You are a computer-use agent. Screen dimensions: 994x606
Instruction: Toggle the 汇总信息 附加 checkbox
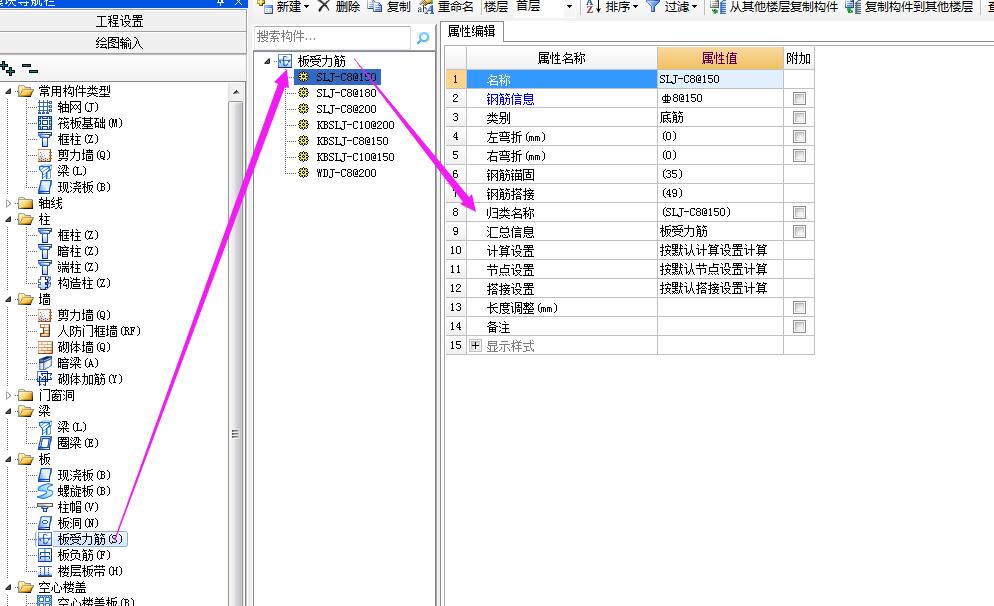point(799,231)
